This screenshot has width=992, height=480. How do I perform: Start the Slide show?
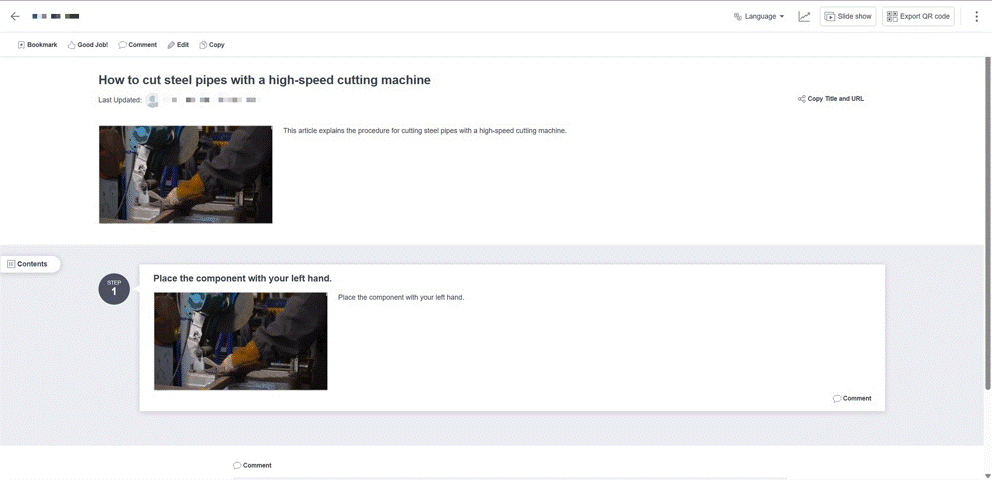[848, 16]
